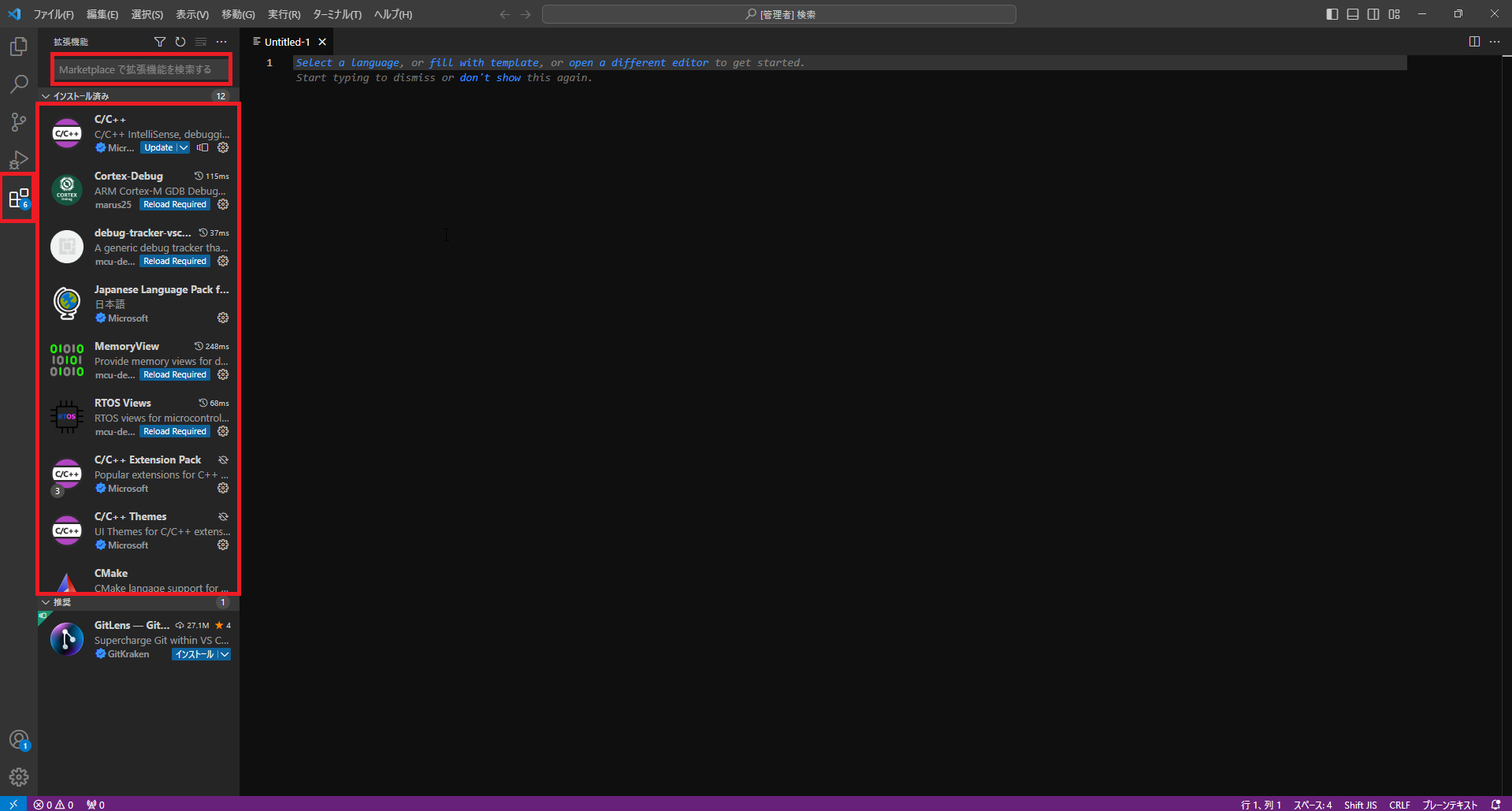This screenshot has width=1512, height=811.
Task: Open the Manage gear in activity bar
Action: point(19,777)
